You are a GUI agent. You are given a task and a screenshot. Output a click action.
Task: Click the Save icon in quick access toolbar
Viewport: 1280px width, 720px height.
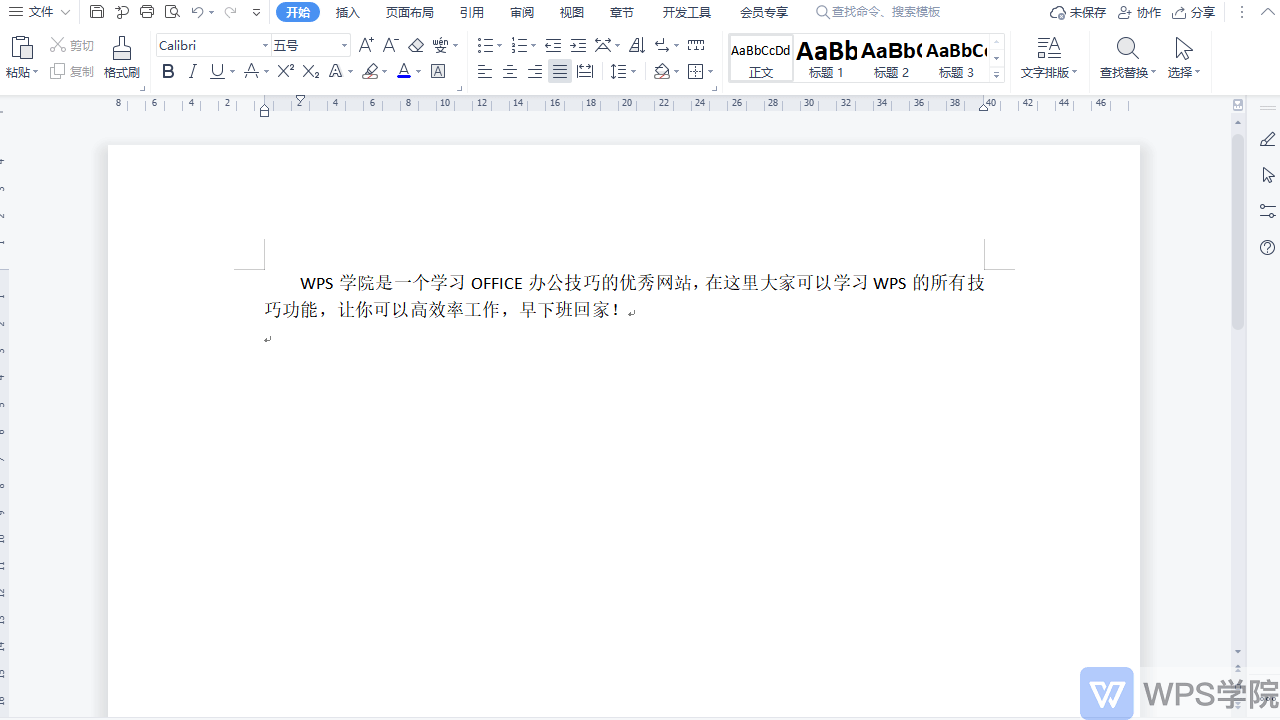click(96, 12)
